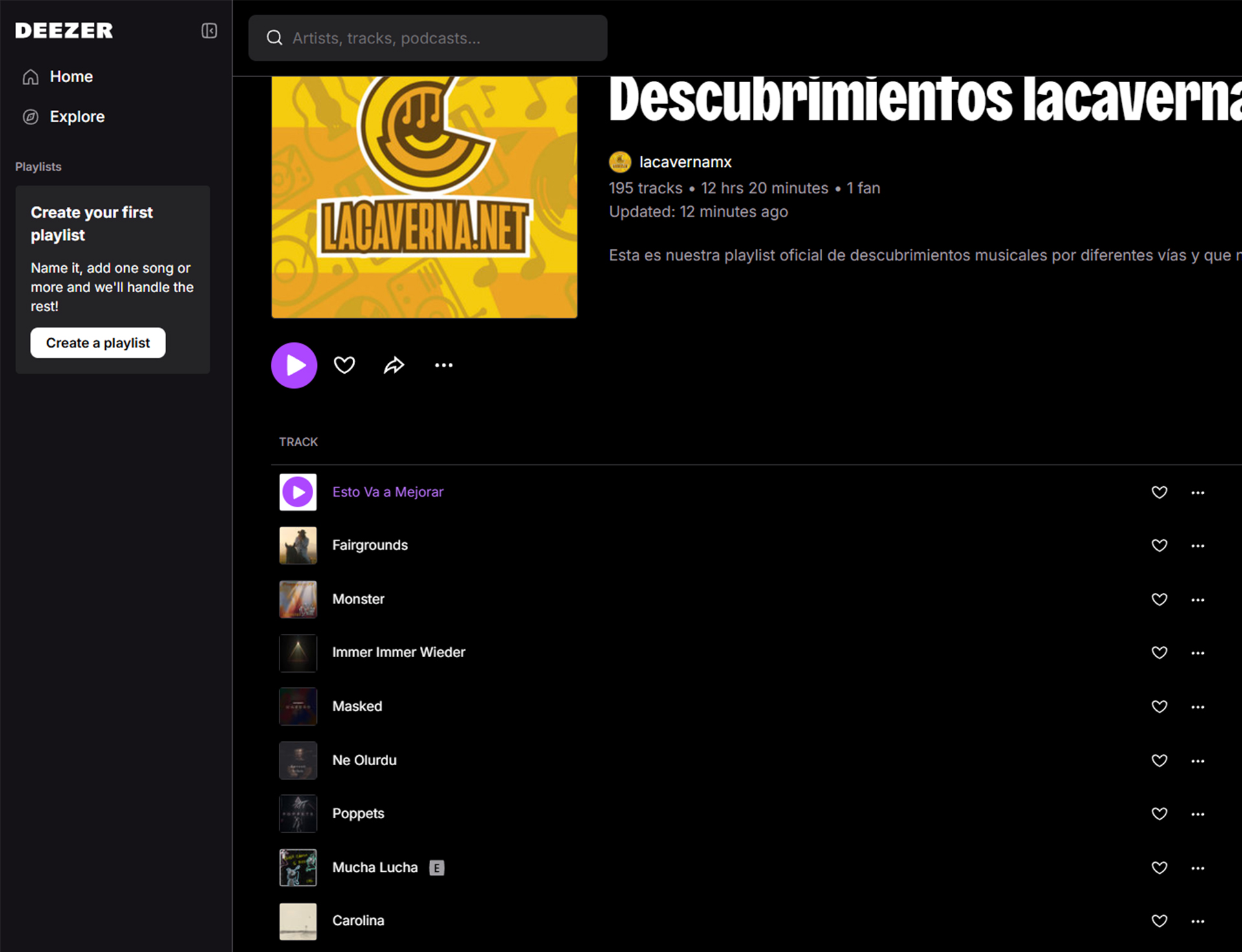Favorite the Monster track
This screenshot has width=1242, height=952.
(1159, 600)
